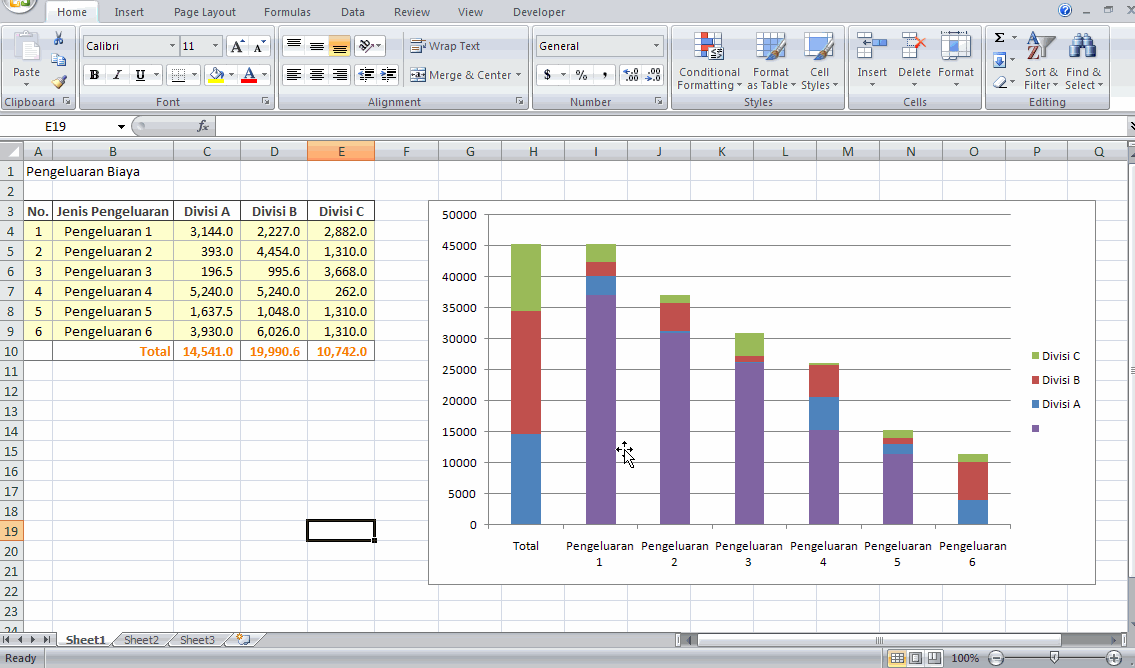This screenshot has height=668, width=1135.
Task: Open the font color dropdown arrow
Action: pos(265,75)
